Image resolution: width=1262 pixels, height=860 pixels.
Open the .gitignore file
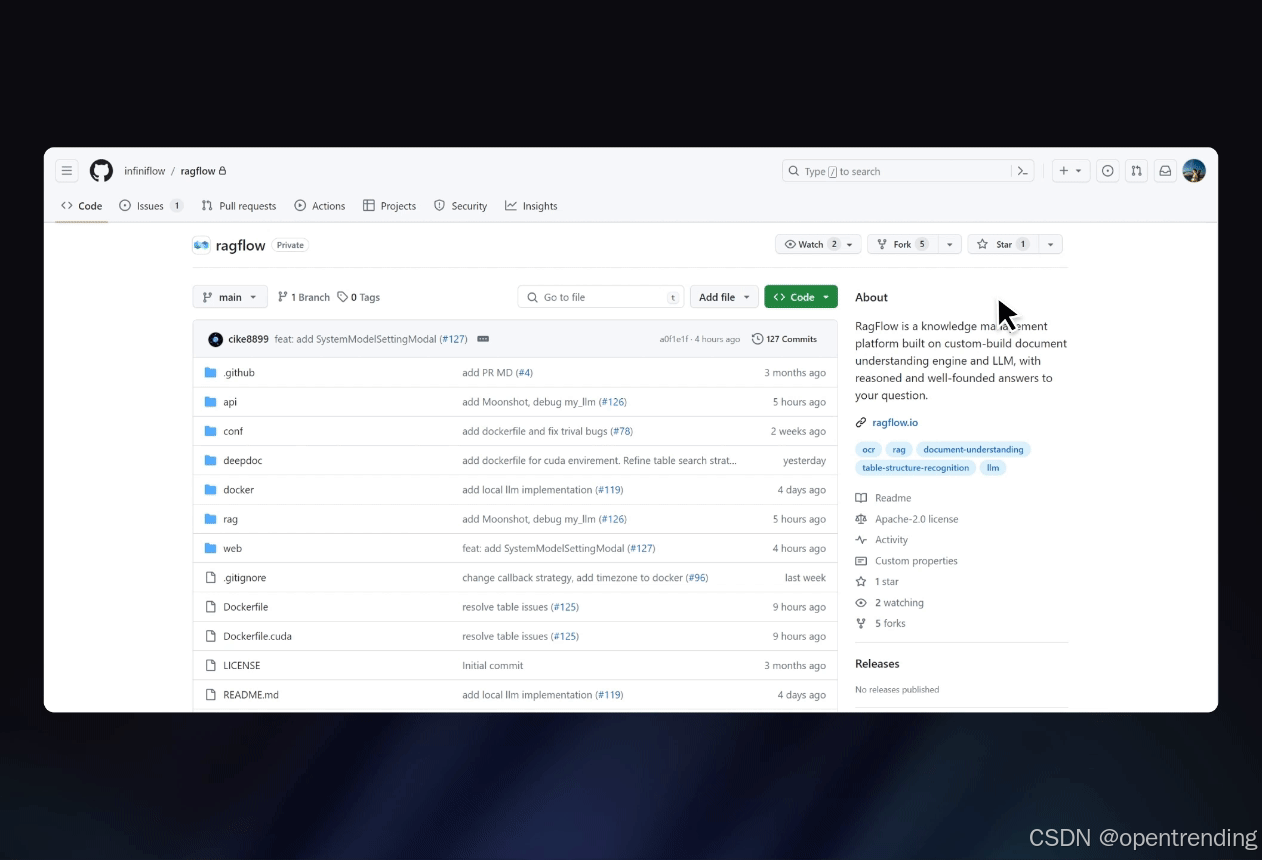coord(244,578)
